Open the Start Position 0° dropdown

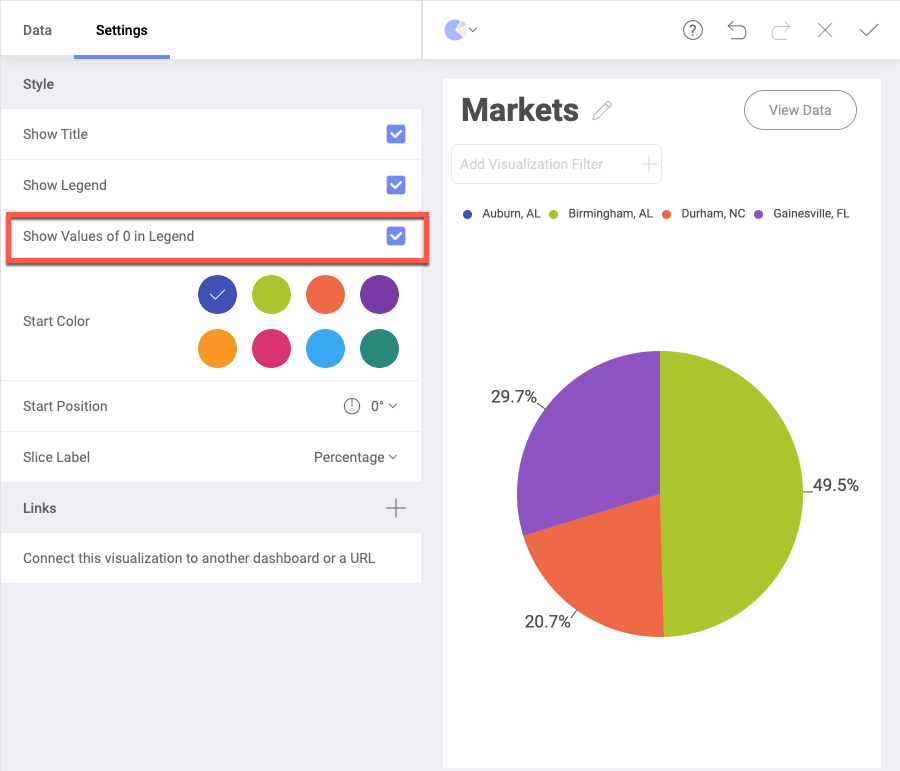(383, 406)
